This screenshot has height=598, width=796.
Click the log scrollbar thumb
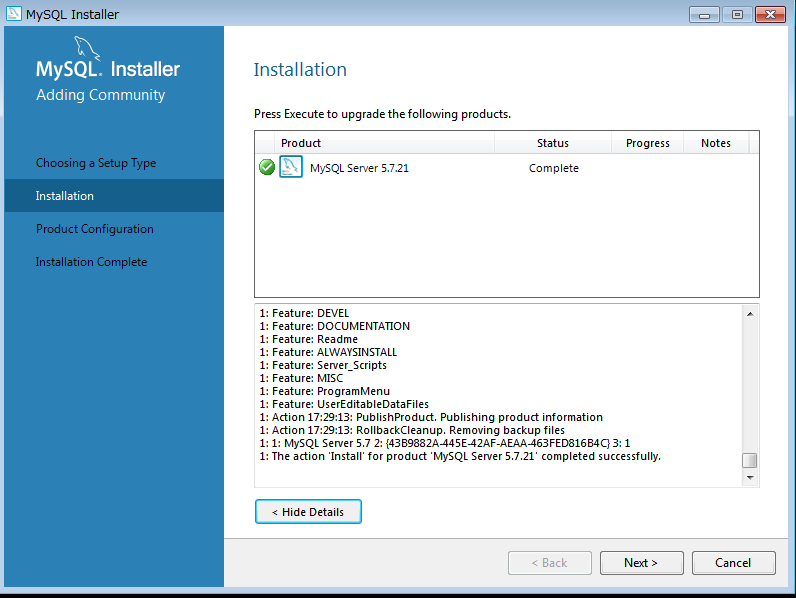pyautogui.click(x=750, y=460)
